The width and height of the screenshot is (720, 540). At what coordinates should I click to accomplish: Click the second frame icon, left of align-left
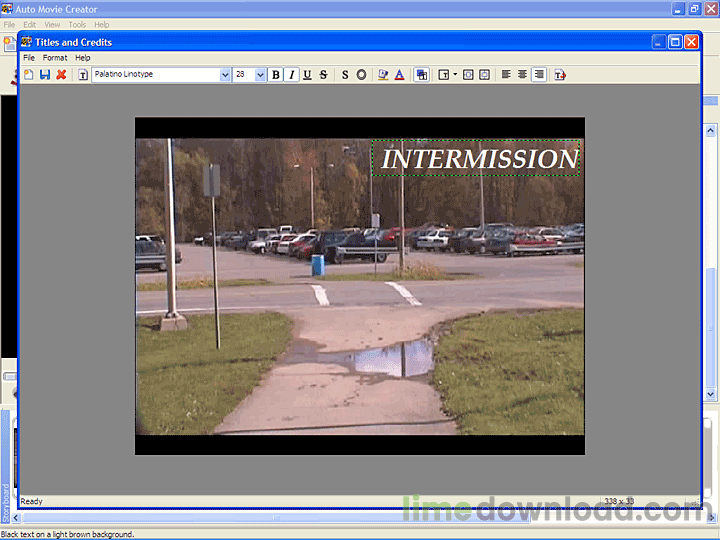pyautogui.click(x=484, y=74)
